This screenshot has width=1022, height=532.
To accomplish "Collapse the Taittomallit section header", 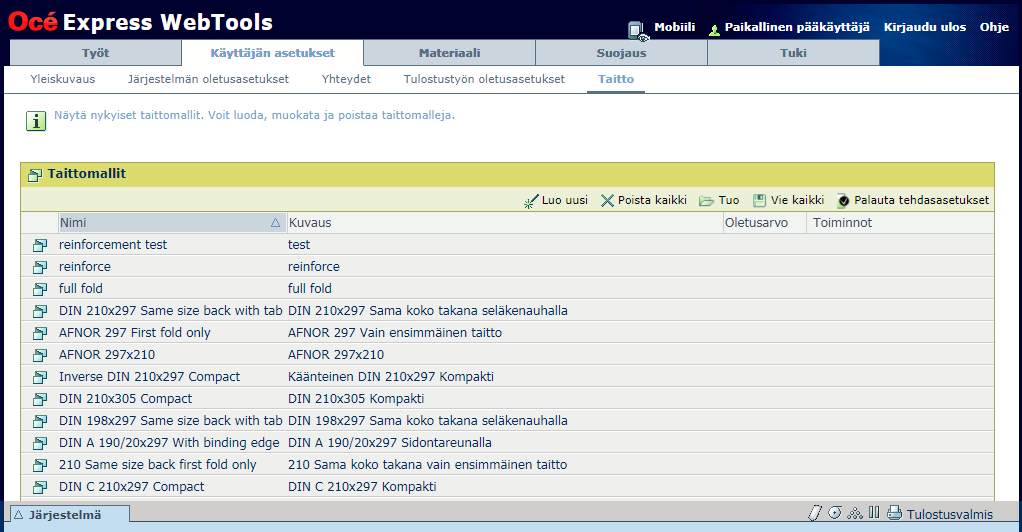I will tap(35, 174).
